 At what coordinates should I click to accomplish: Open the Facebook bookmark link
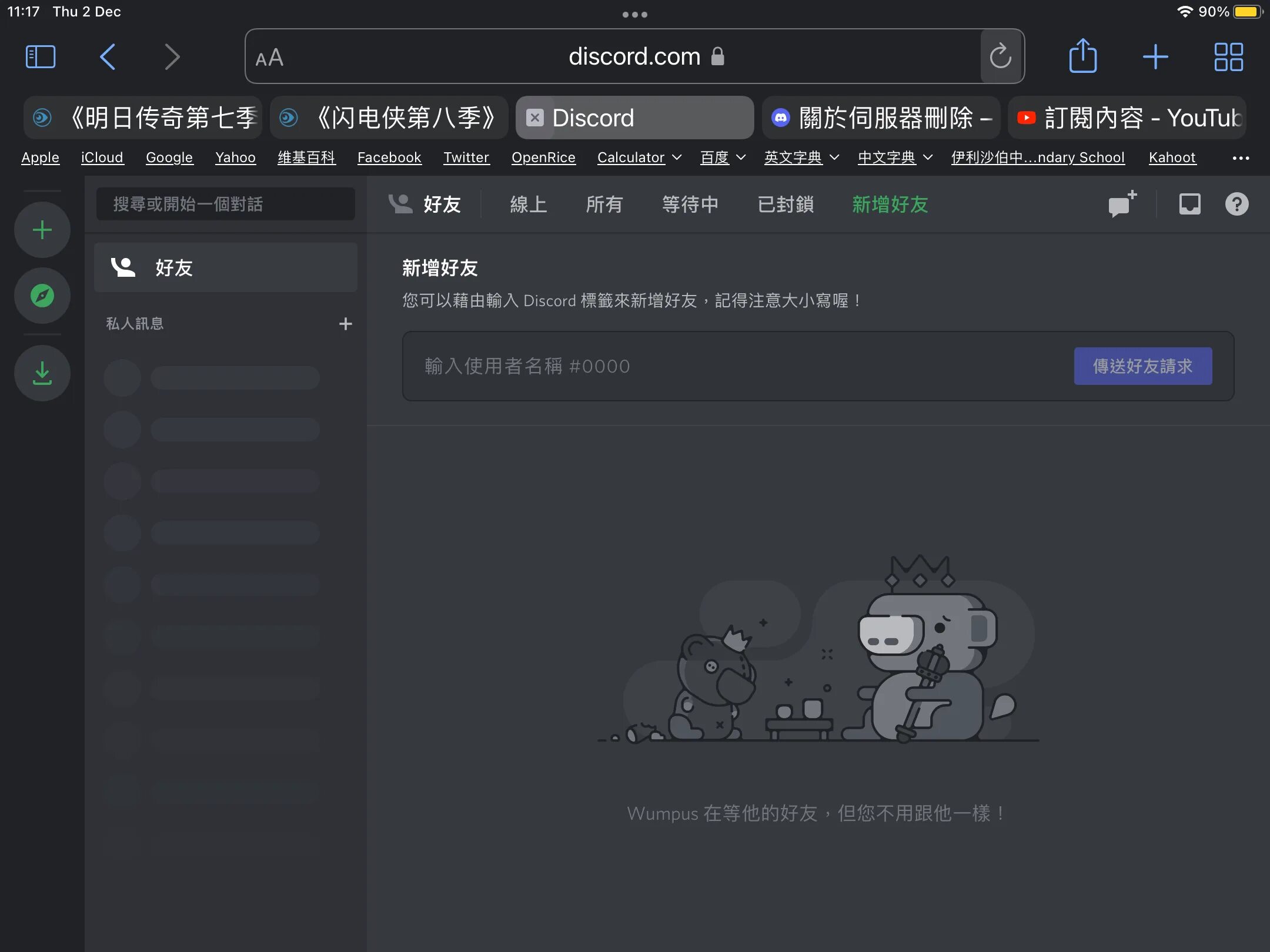[389, 157]
